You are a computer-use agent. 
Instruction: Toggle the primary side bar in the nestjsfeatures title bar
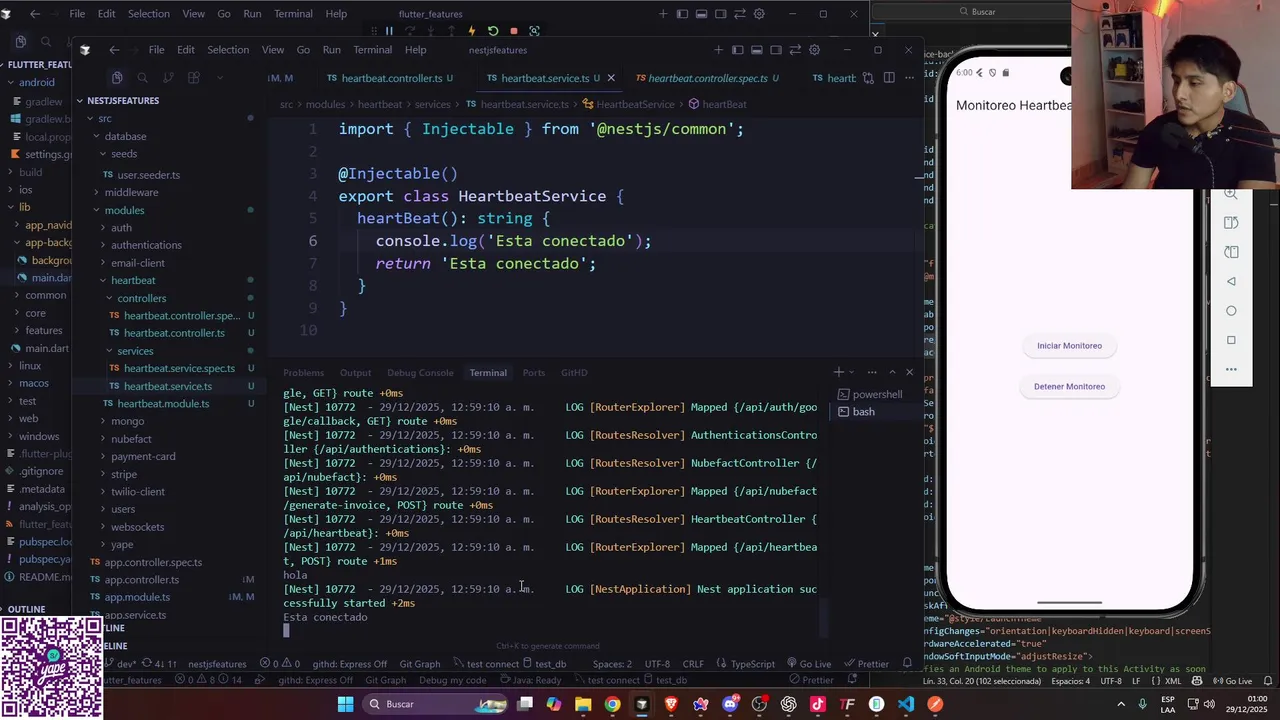click(738, 50)
